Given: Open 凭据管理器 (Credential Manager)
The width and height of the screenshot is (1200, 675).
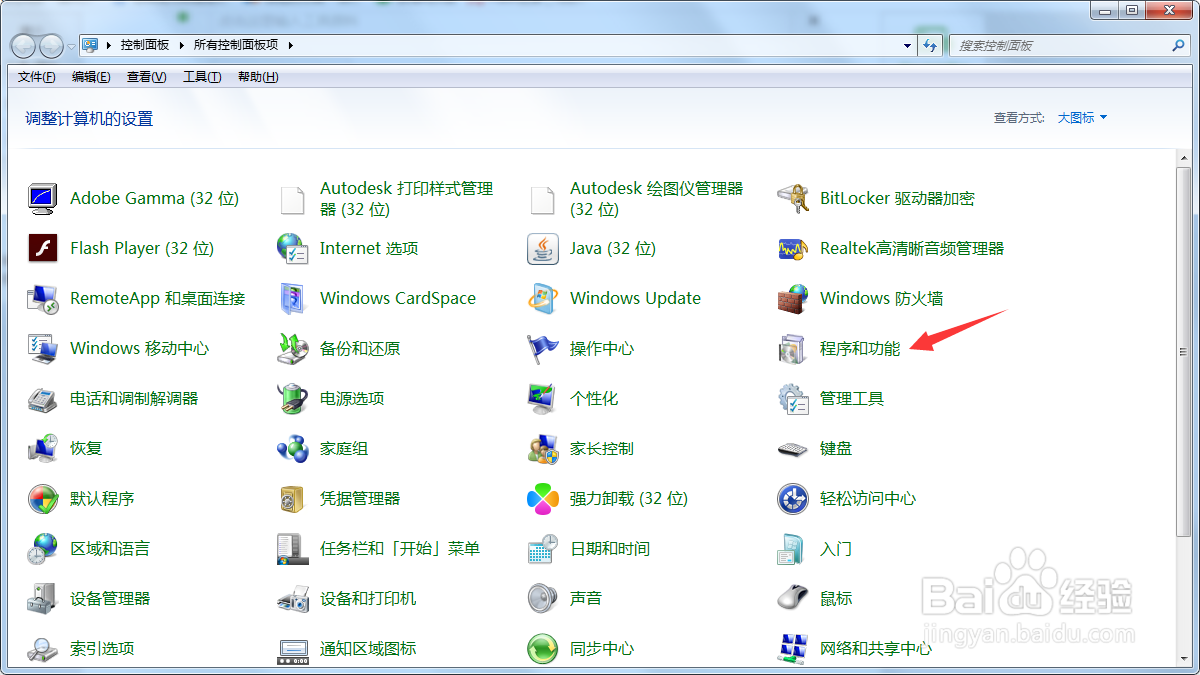Looking at the screenshot, I should [360, 498].
